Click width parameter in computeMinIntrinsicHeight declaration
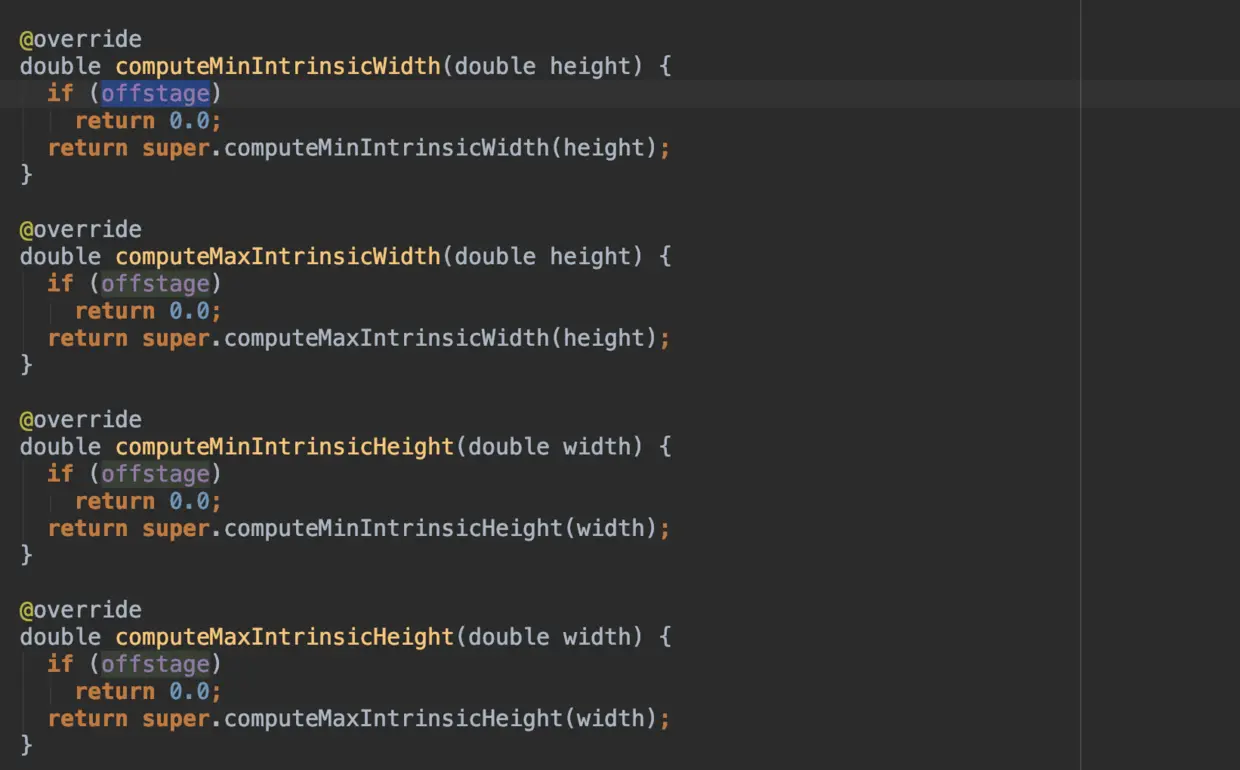1240x770 pixels. [597, 447]
